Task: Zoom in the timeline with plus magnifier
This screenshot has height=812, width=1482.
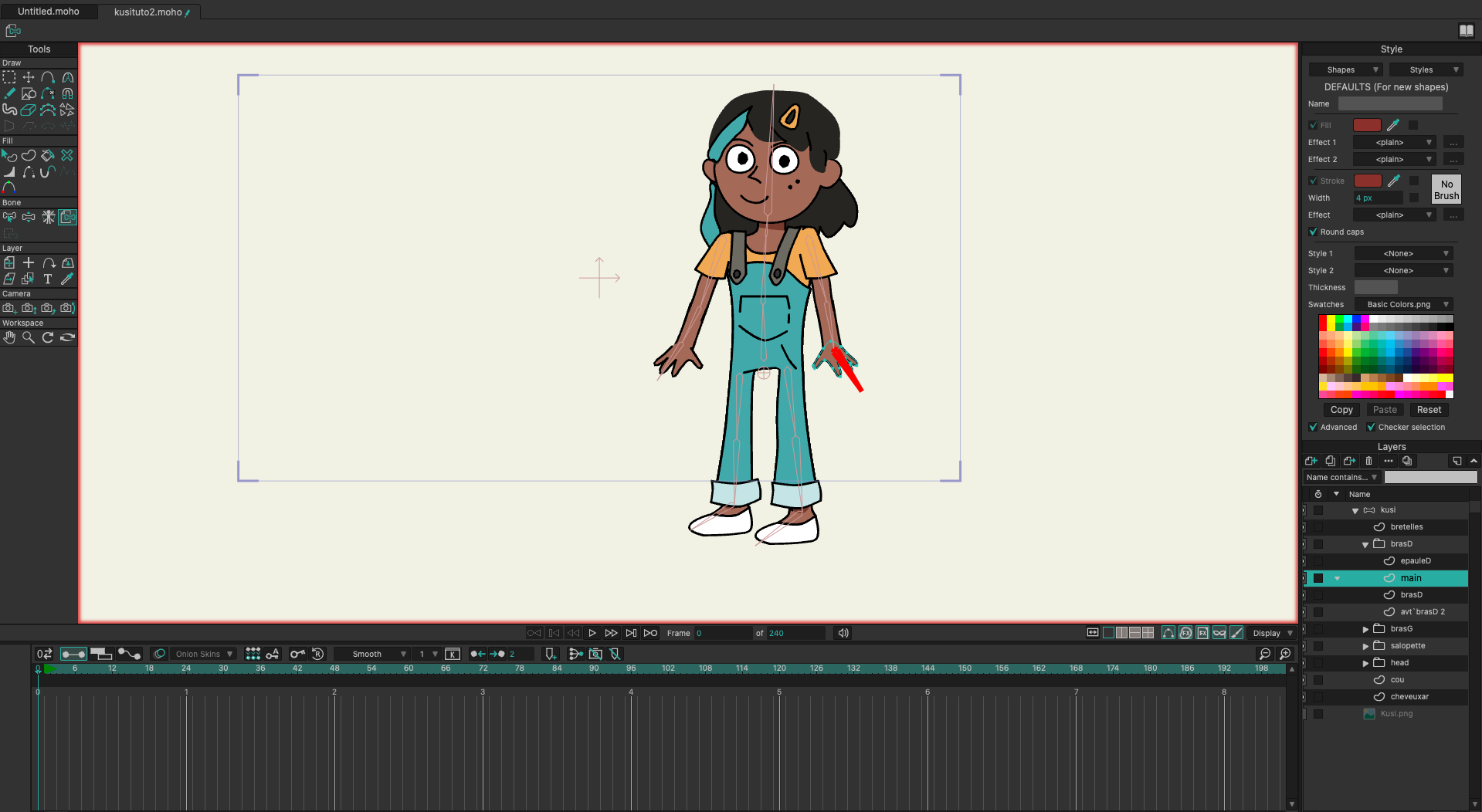Action: [x=1285, y=654]
